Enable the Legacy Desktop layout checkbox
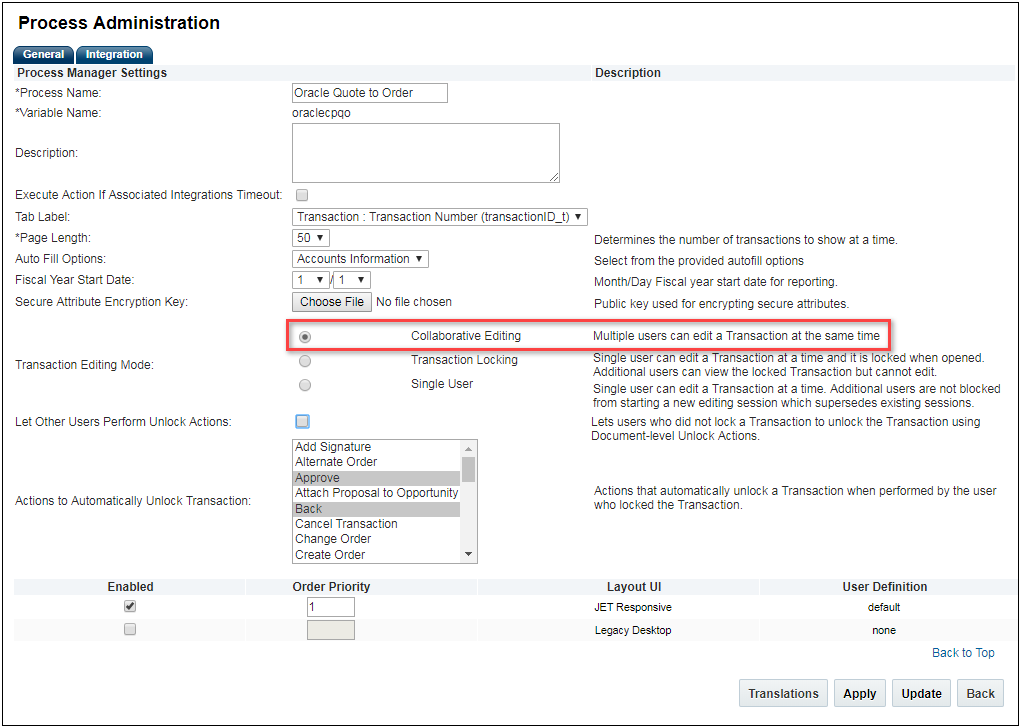1021x728 pixels. pos(130,630)
